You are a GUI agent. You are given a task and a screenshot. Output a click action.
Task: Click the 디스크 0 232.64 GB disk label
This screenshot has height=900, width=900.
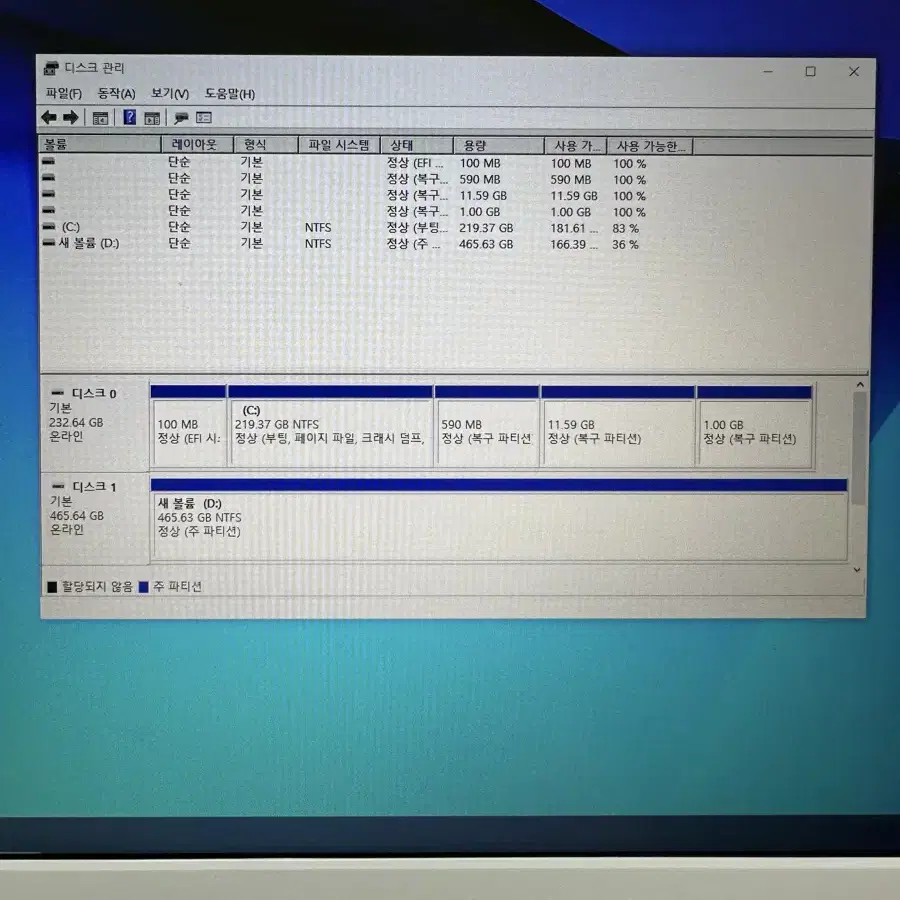[94, 422]
